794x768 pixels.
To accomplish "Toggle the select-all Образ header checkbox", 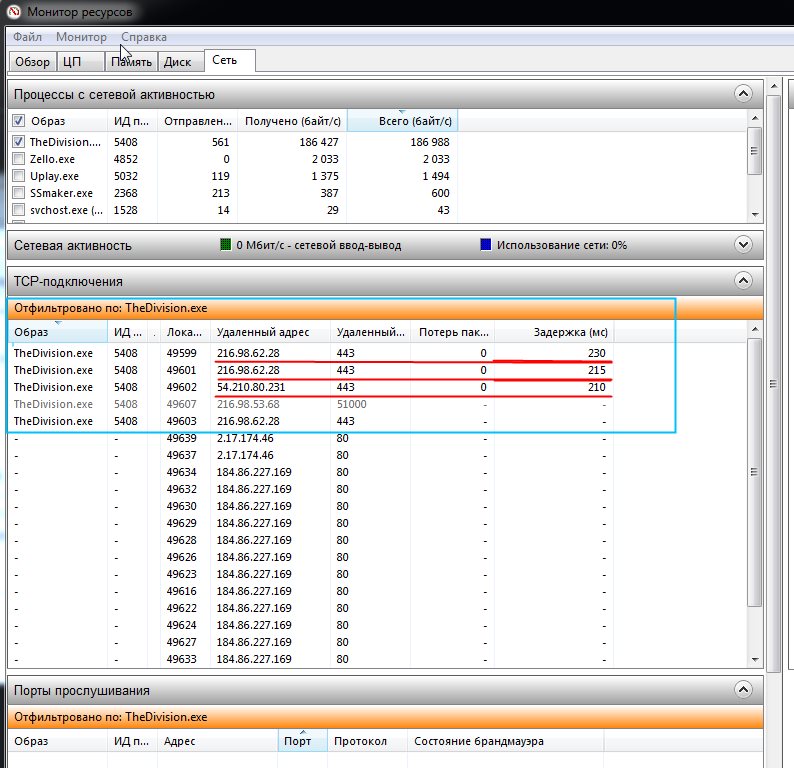I will click(x=18, y=121).
